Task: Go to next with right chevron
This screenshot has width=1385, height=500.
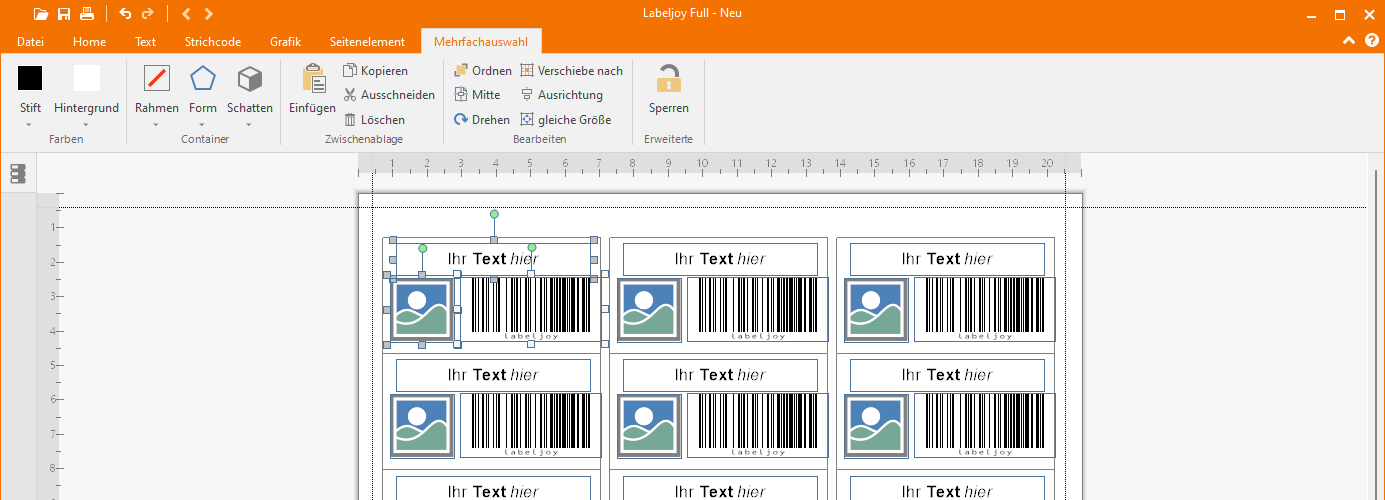Action: [x=208, y=14]
